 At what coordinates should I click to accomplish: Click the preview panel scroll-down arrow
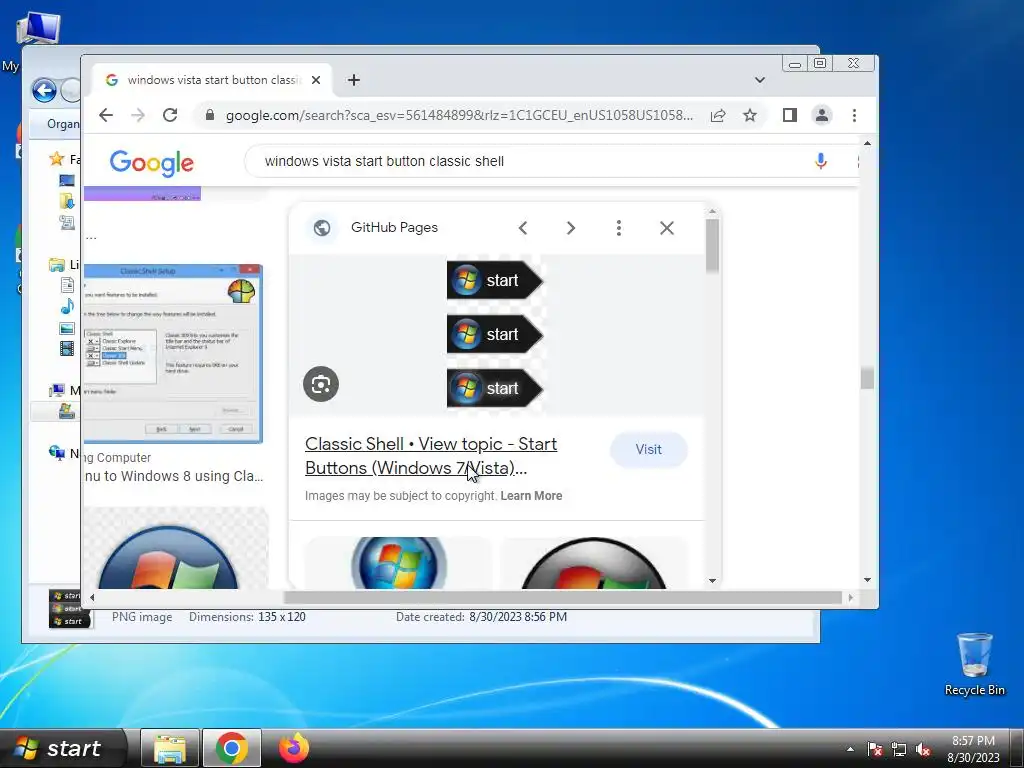(x=712, y=581)
